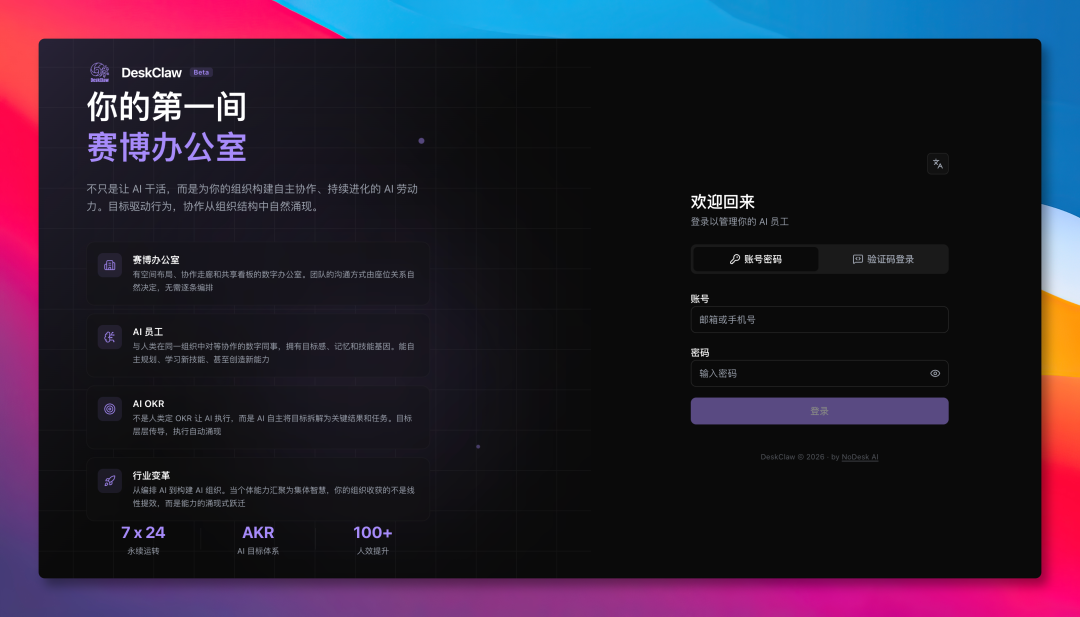Click the spiral target icon beside AI OKR

coord(109,408)
